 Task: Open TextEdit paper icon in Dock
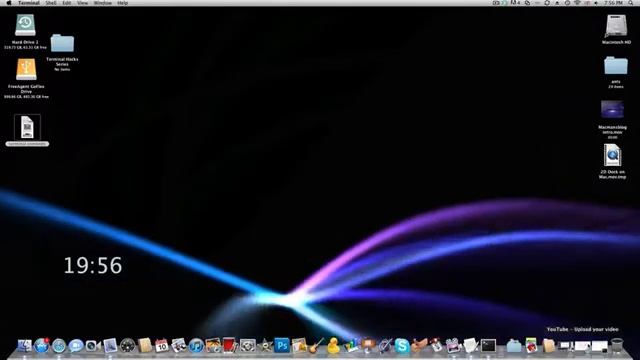coord(470,346)
